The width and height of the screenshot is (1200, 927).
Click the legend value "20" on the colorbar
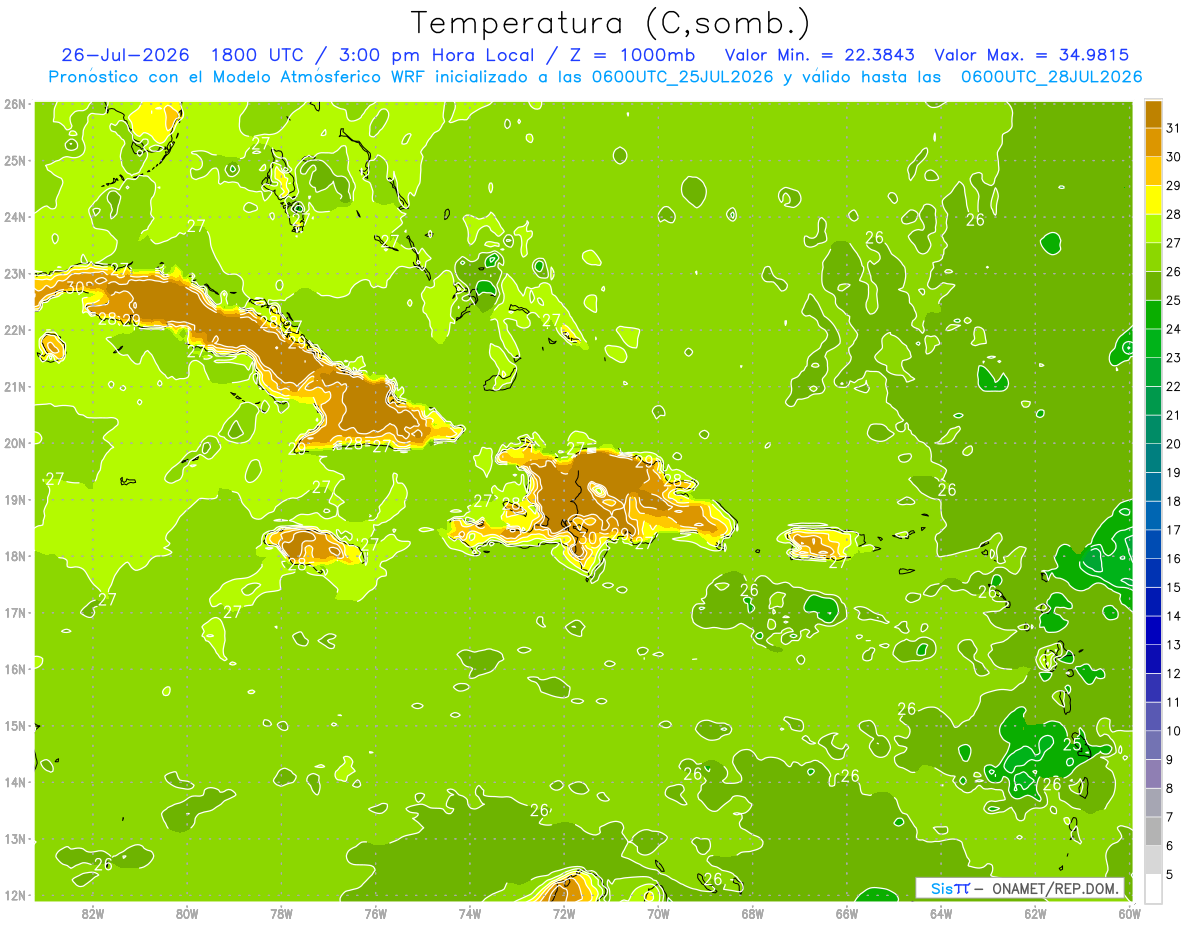(x=1174, y=444)
